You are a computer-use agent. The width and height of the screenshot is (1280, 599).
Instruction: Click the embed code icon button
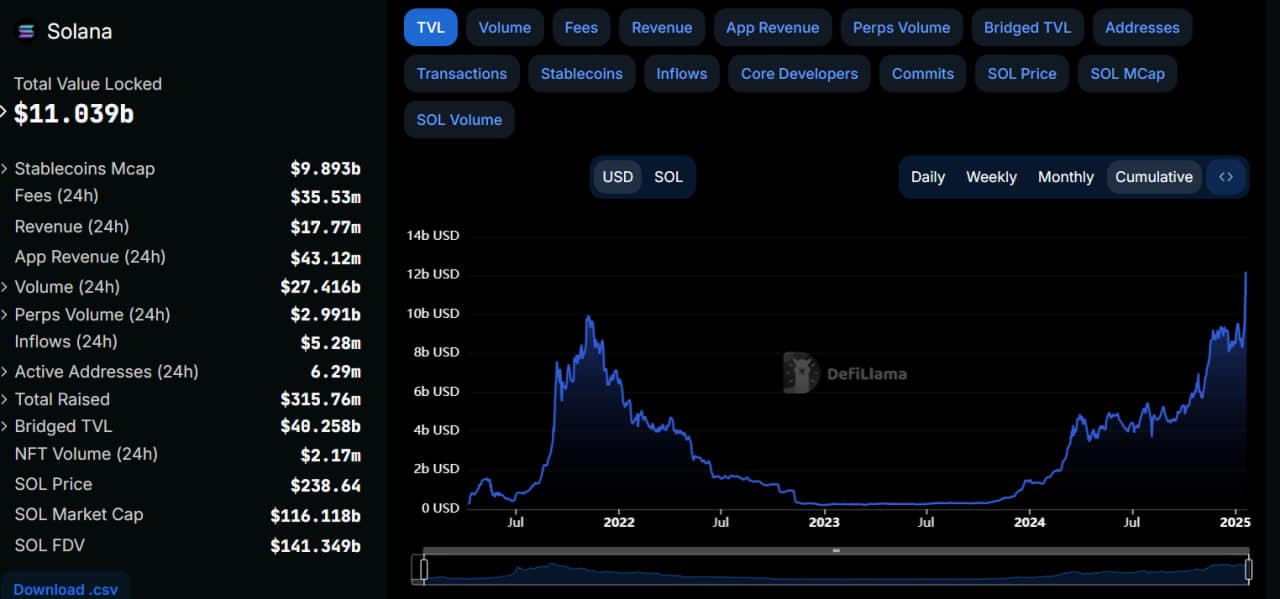[x=1226, y=177]
